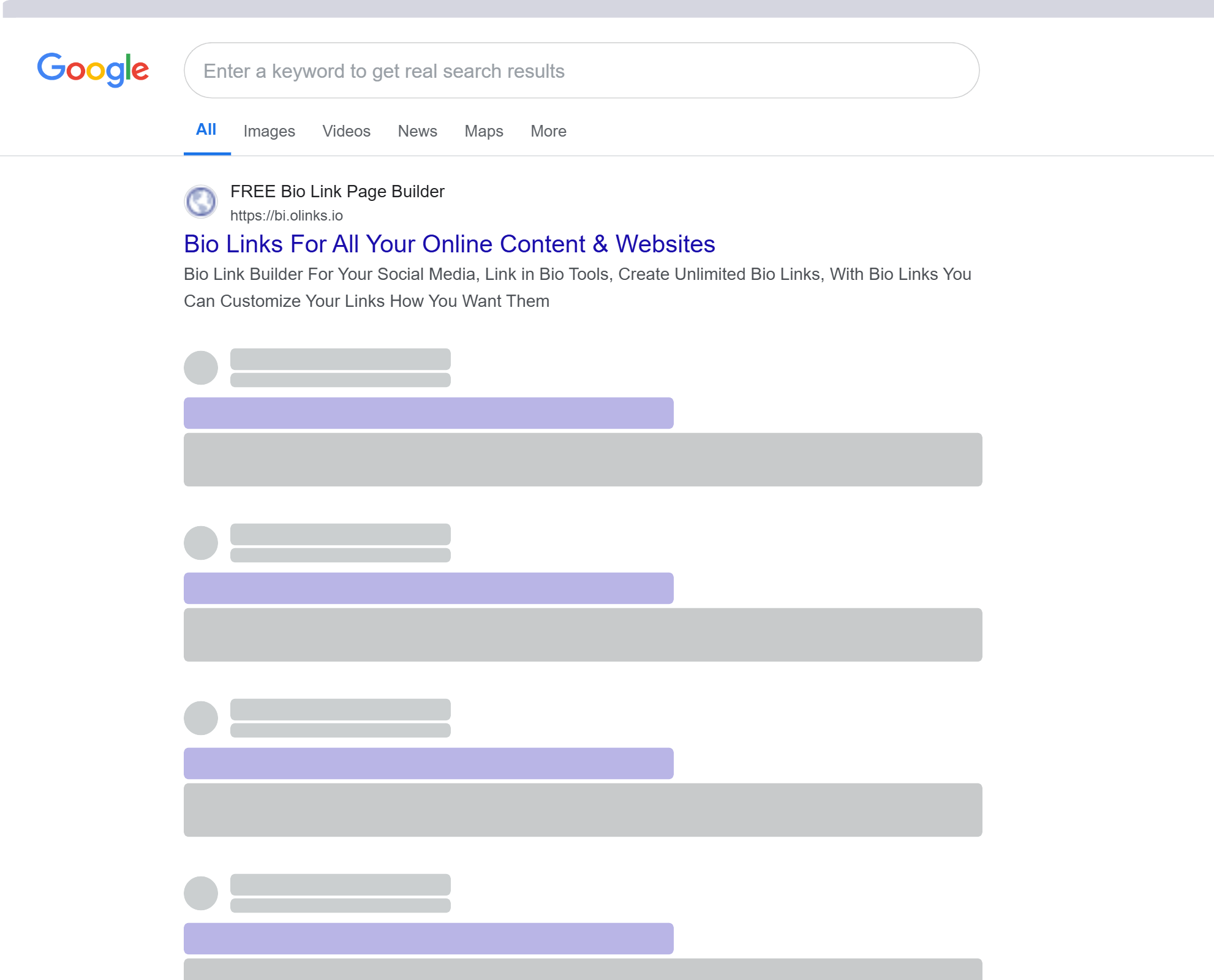Screen dimensions: 1214x980
Task: Click the https://bi.olinks.io URL text
Action: click(286, 216)
